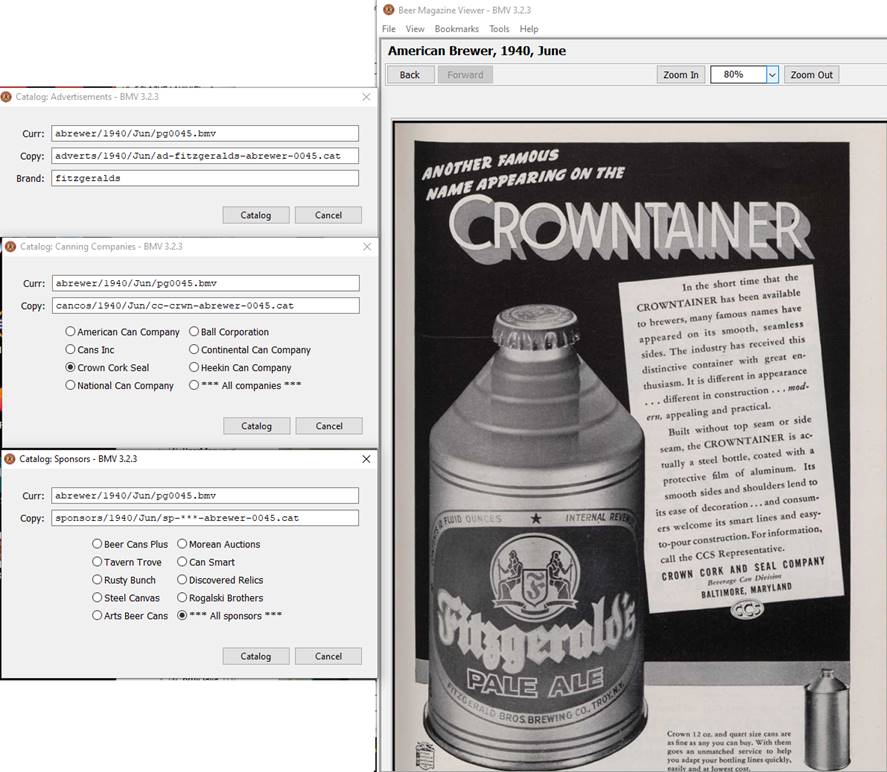The width and height of the screenshot is (887, 772).
Task: Click Curr field in Sponsors dialog
Action: point(205,495)
